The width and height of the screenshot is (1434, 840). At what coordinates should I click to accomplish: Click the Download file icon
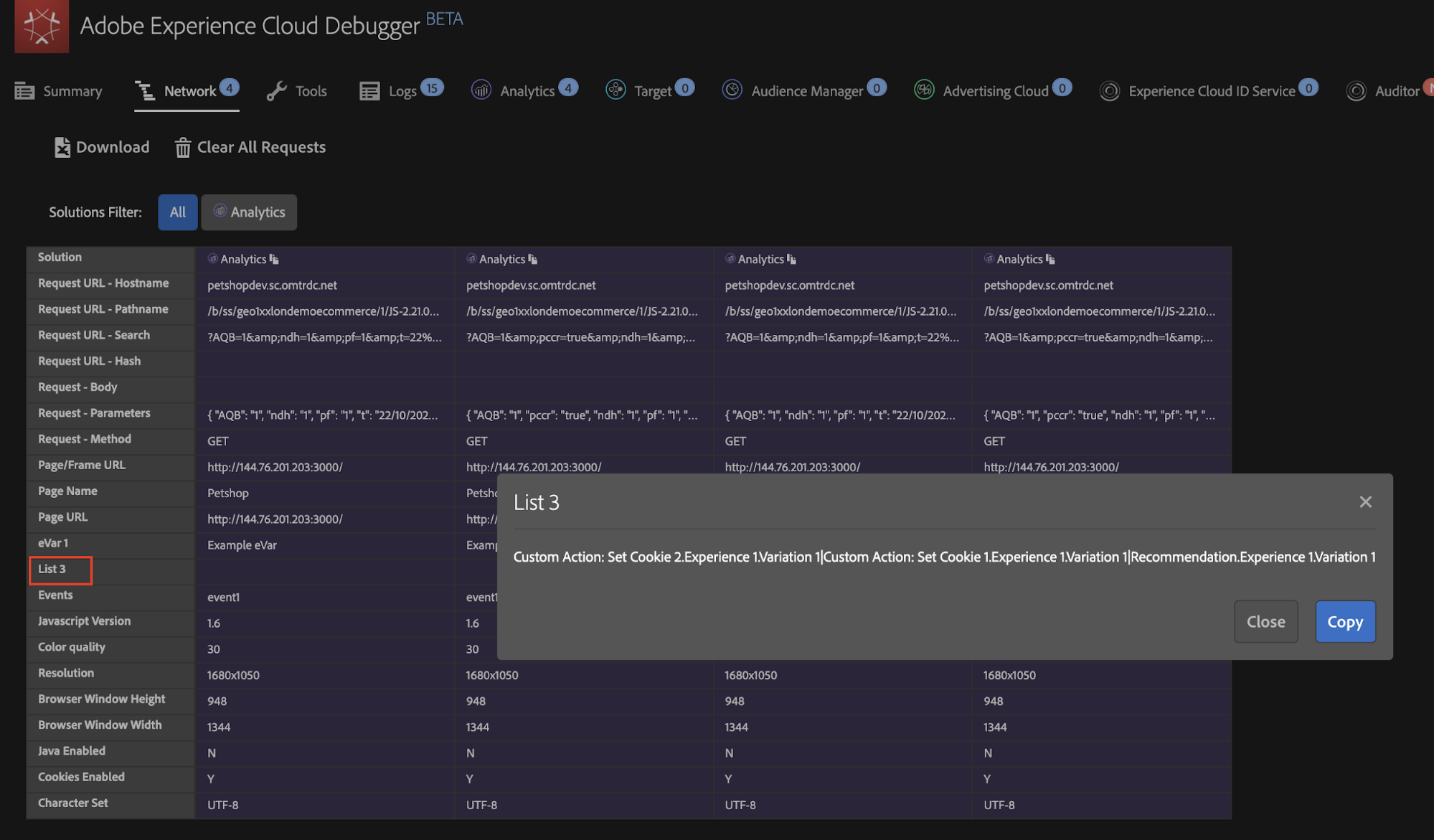click(62, 147)
